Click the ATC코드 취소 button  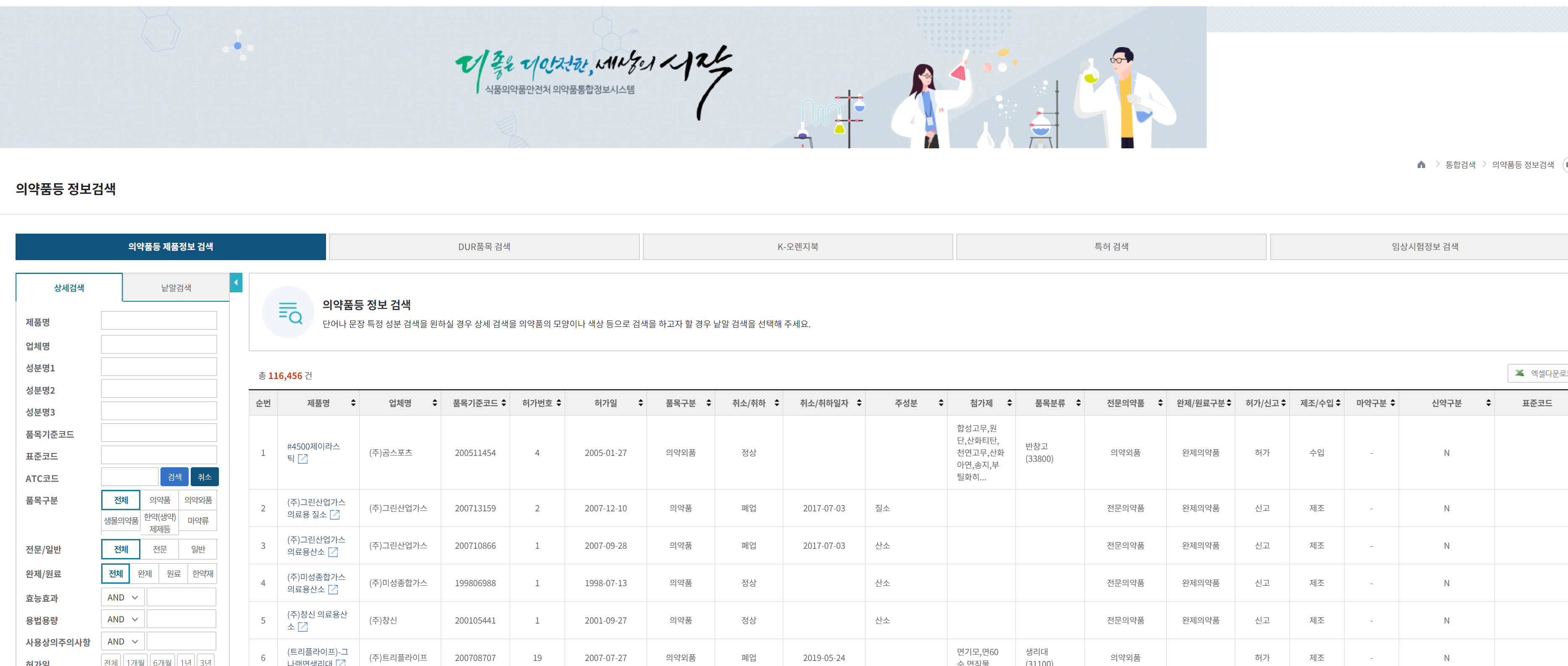click(205, 476)
